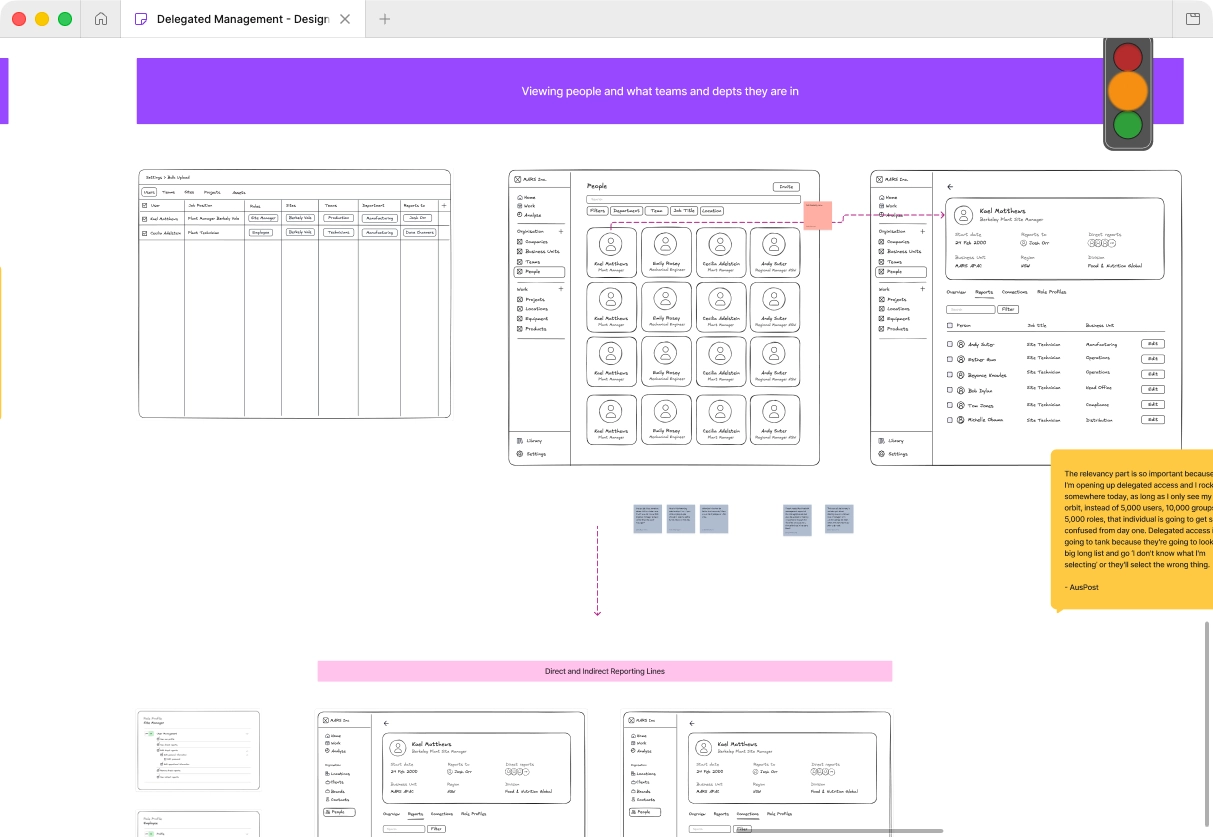Click Teams icon in People list wireframe sidebar
This screenshot has height=837, width=1213.
(x=519, y=261)
